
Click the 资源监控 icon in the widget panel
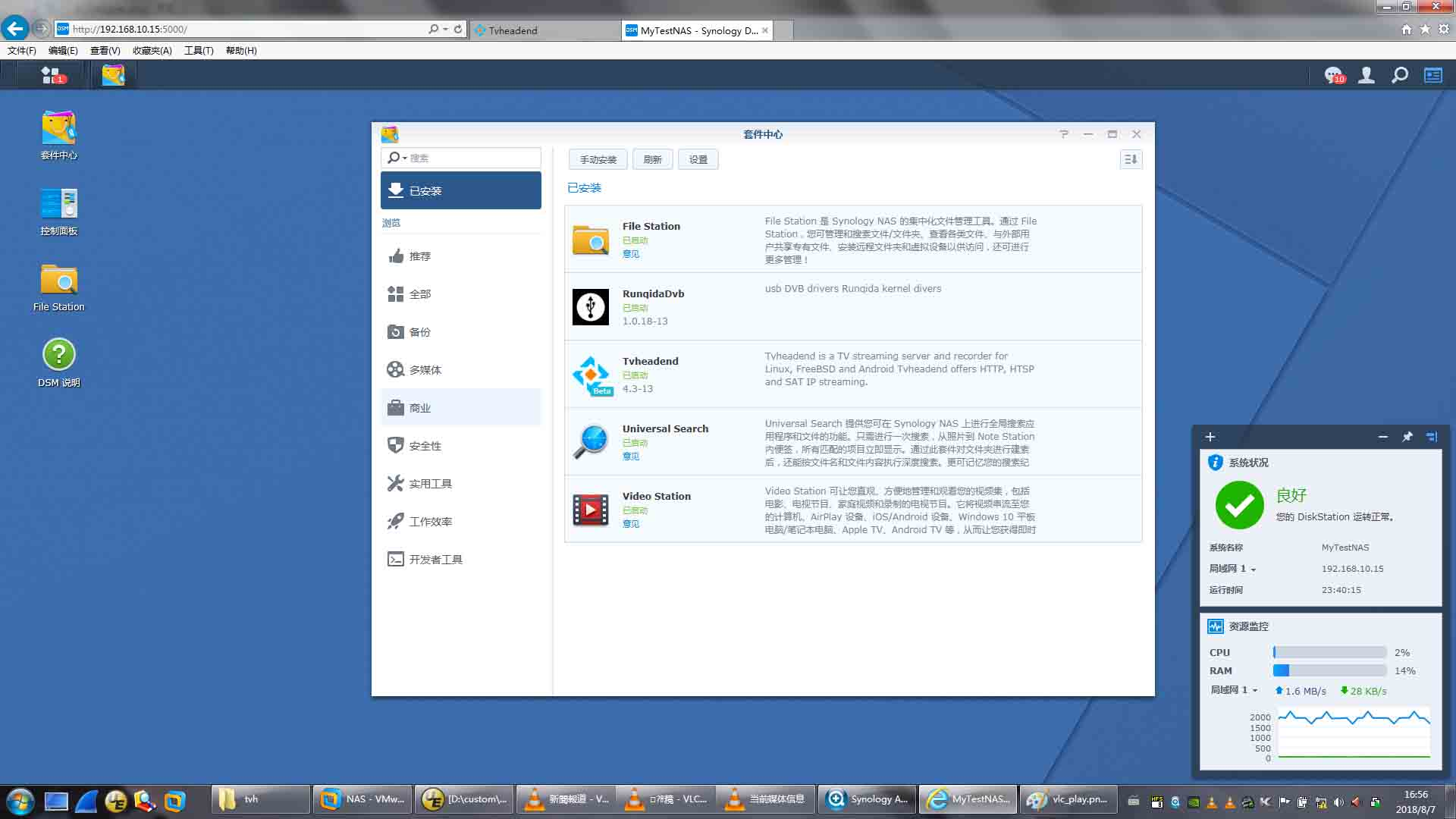(x=1215, y=626)
